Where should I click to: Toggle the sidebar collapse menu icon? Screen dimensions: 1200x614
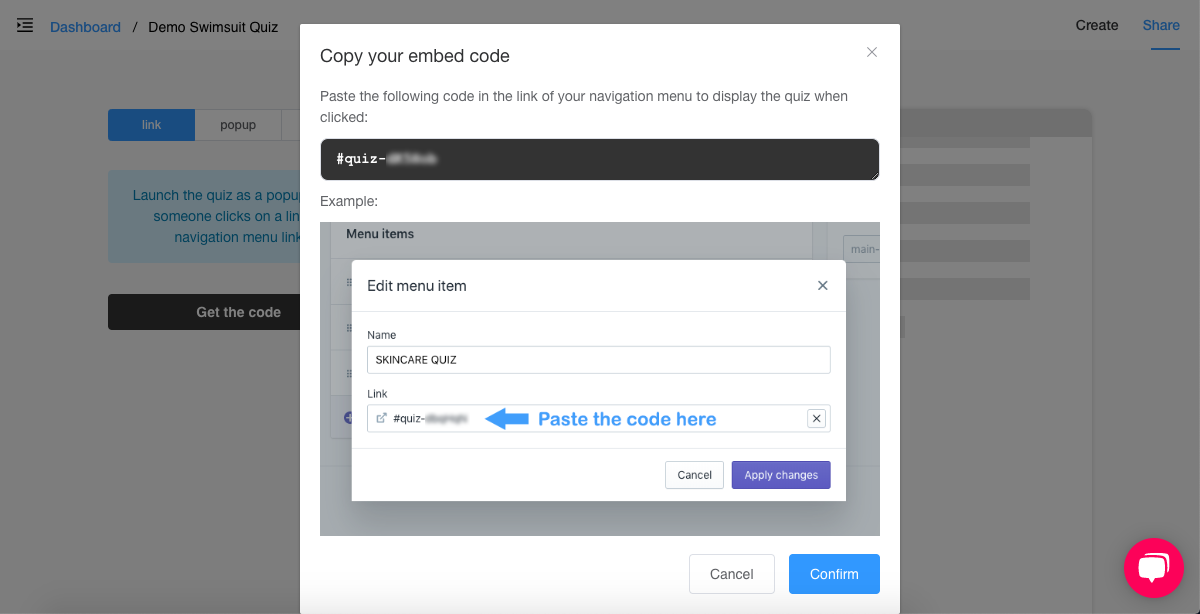tap(25, 25)
